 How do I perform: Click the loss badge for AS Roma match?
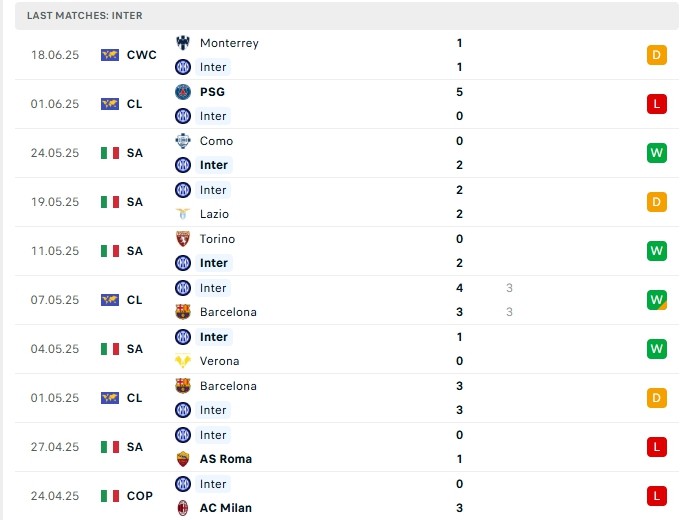656,447
